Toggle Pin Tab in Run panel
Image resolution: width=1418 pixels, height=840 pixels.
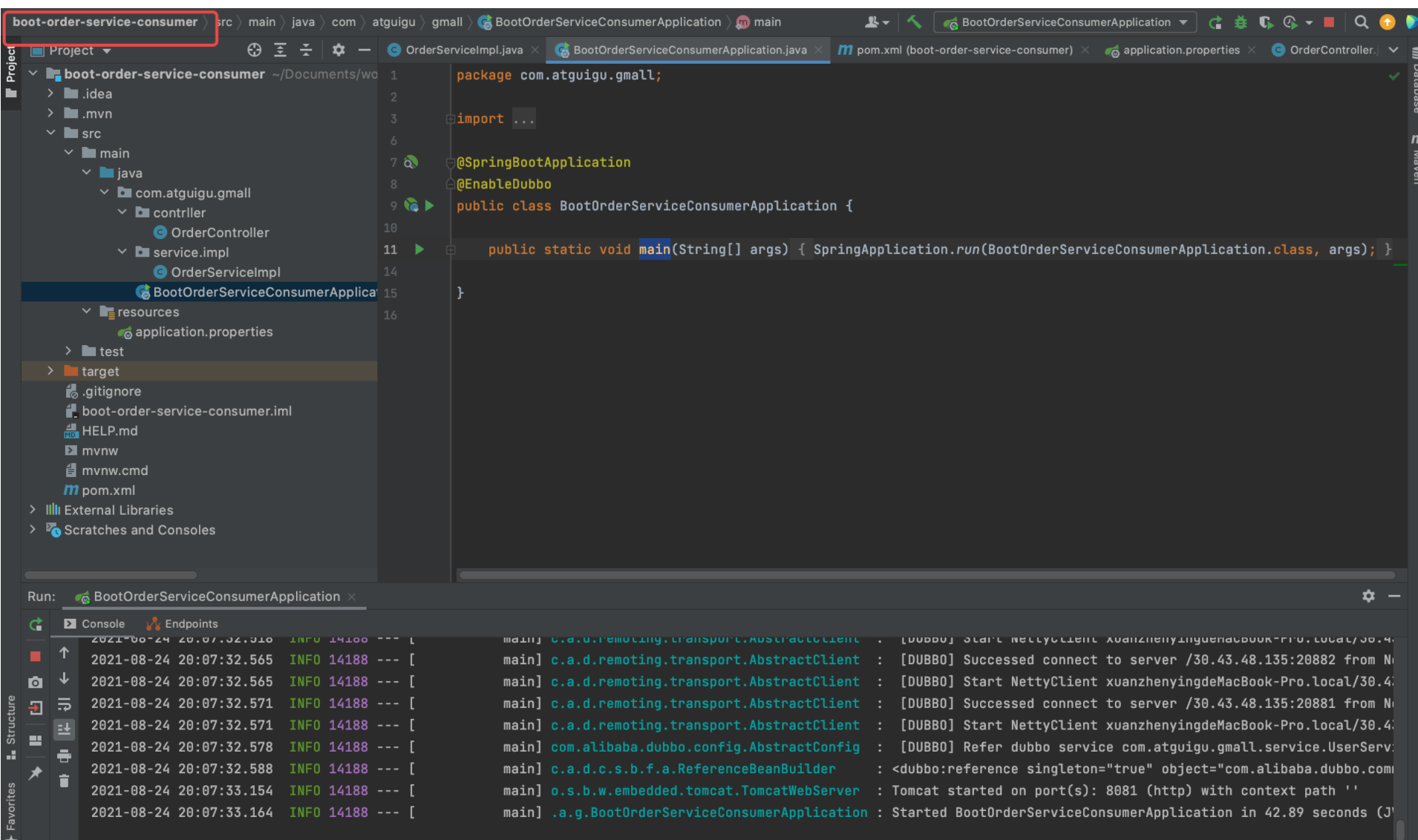(36, 772)
